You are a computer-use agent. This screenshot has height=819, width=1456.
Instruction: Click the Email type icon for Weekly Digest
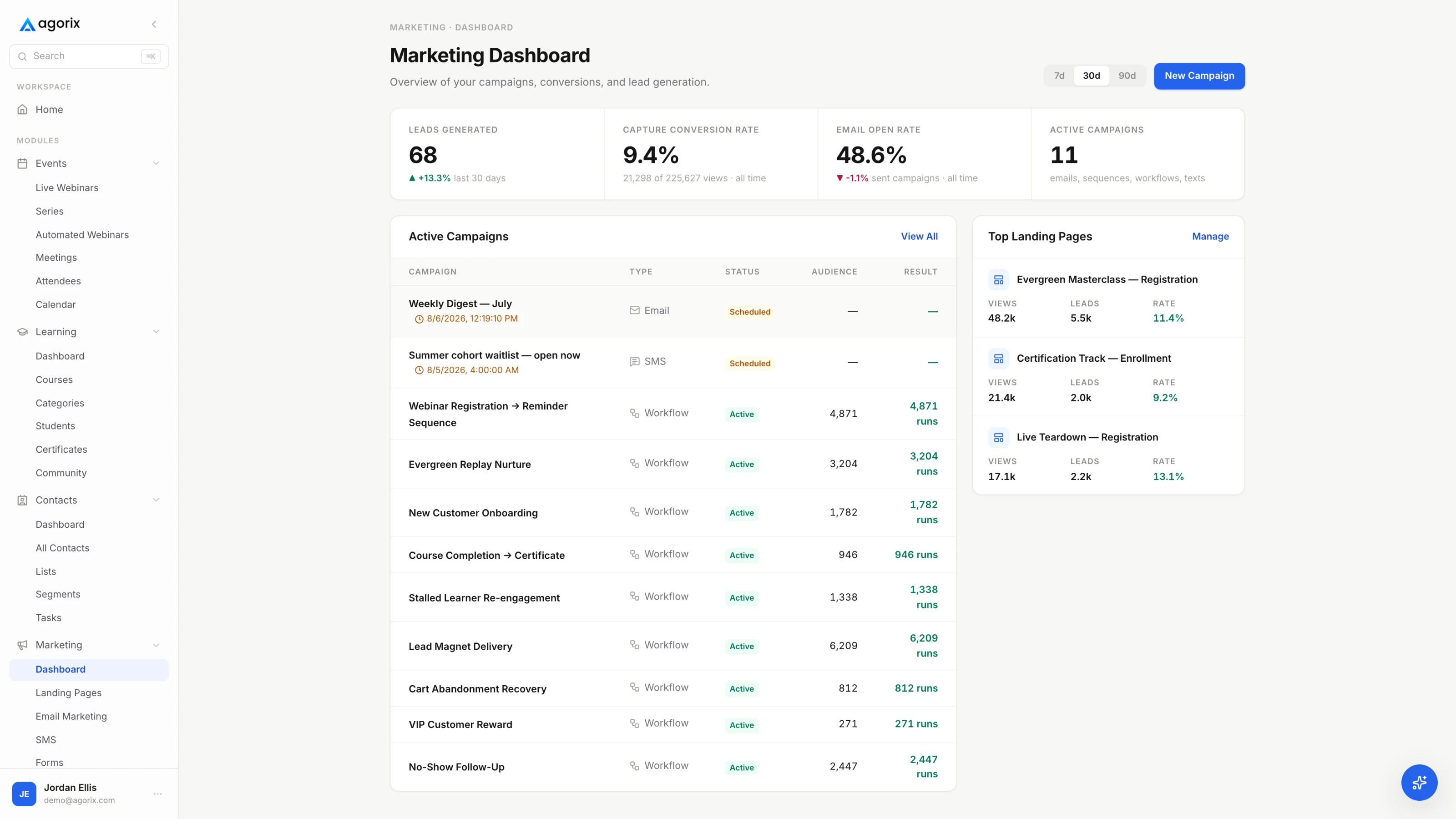coord(635,310)
